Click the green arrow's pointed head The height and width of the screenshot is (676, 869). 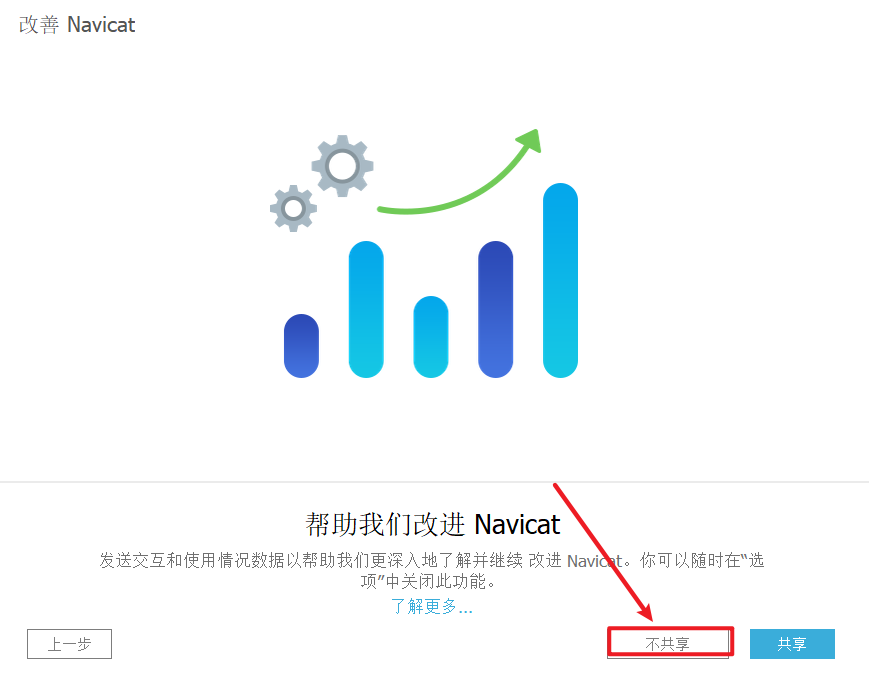point(529,141)
